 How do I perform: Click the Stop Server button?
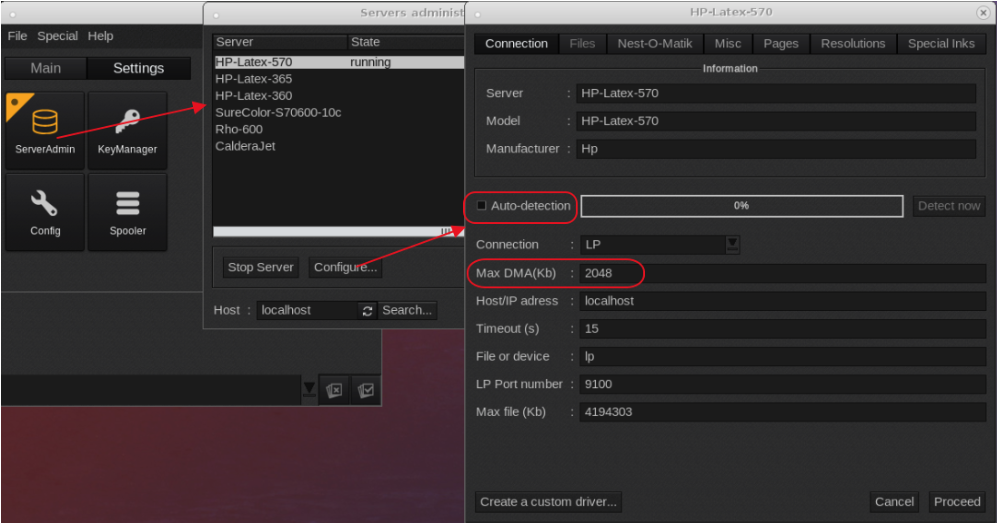260,268
